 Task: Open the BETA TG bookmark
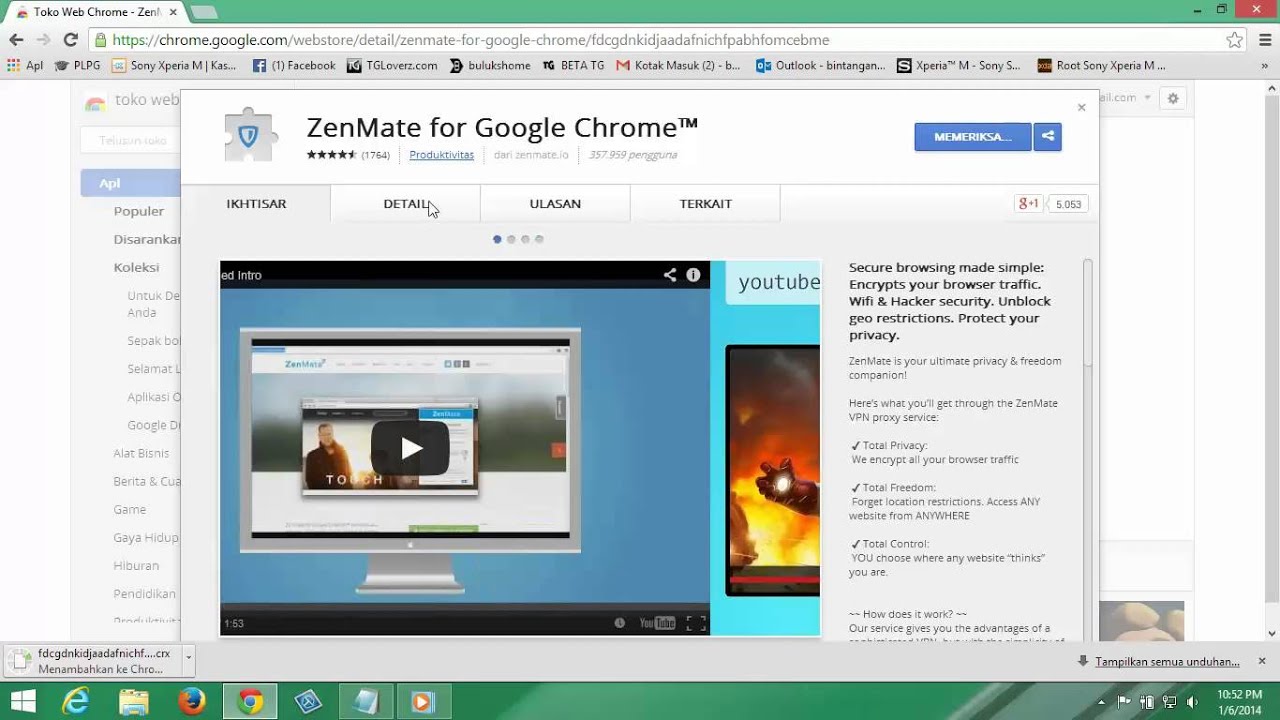(573, 65)
